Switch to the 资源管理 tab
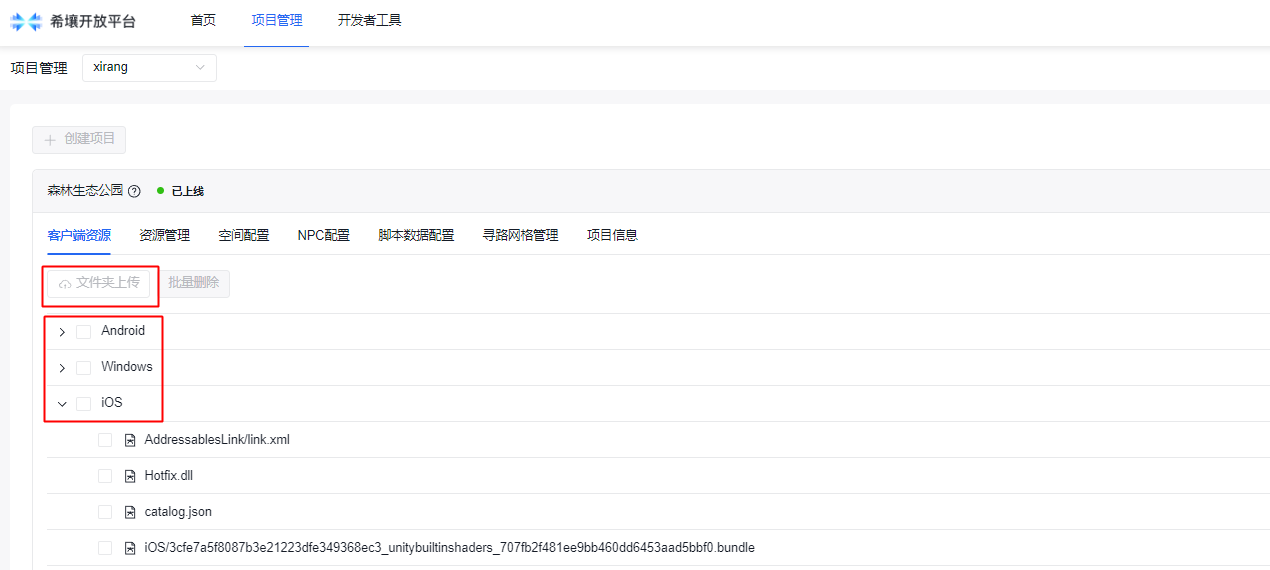This screenshot has height=570, width=1270. coord(164,236)
